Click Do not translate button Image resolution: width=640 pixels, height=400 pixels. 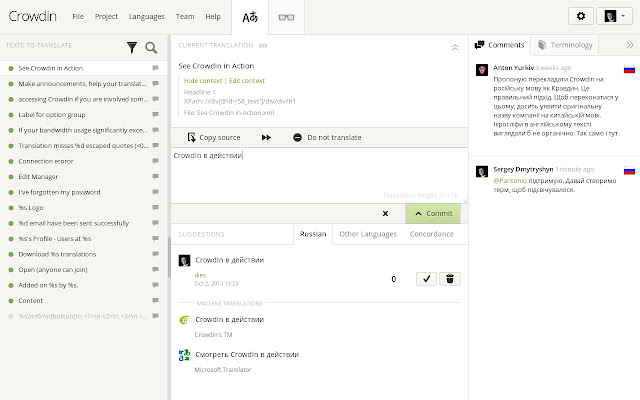[327, 138]
